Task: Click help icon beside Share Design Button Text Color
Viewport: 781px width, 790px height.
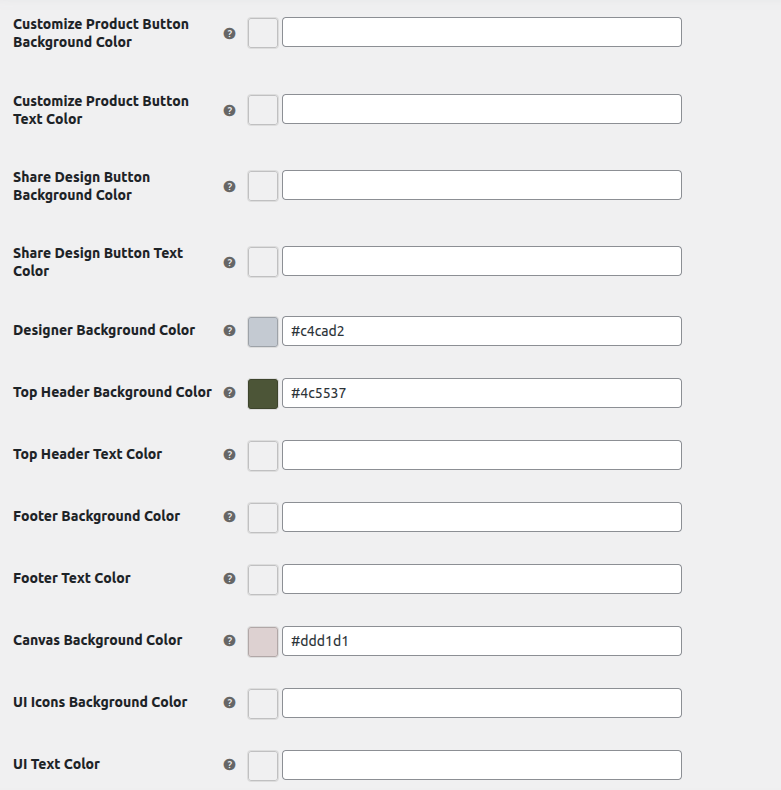Action: (x=229, y=262)
